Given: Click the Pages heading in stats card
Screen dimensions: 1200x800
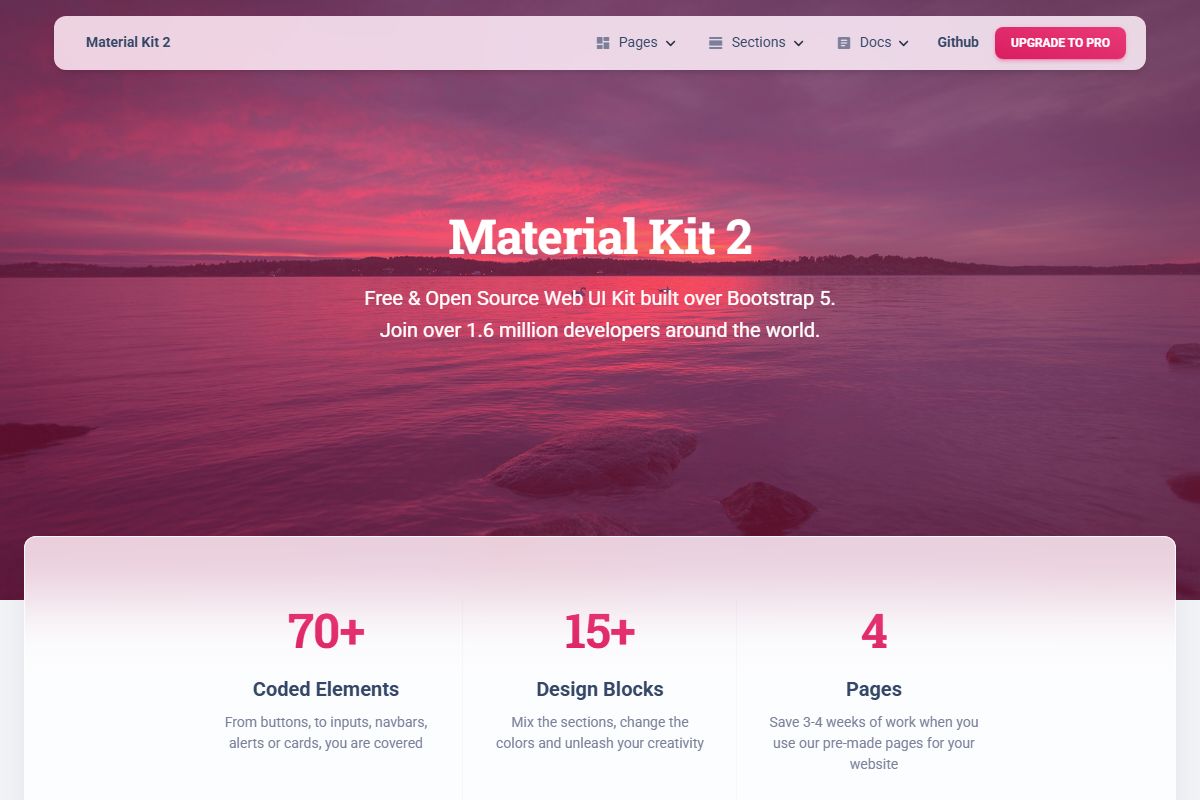Looking at the screenshot, I should click(874, 689).
